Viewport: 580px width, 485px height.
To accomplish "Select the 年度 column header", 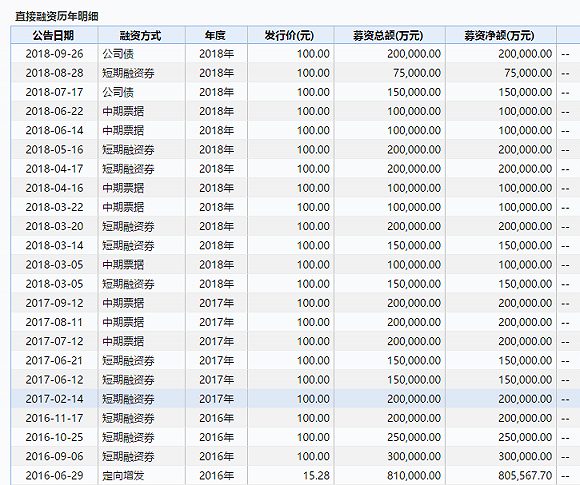I will [216, 35].
